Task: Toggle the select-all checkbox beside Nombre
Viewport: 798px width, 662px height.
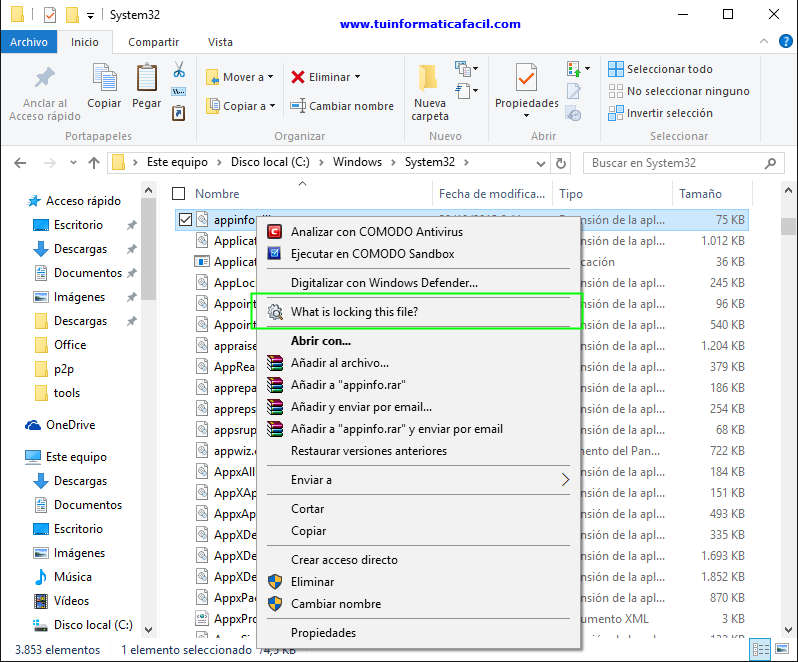Action: [179, 194]
